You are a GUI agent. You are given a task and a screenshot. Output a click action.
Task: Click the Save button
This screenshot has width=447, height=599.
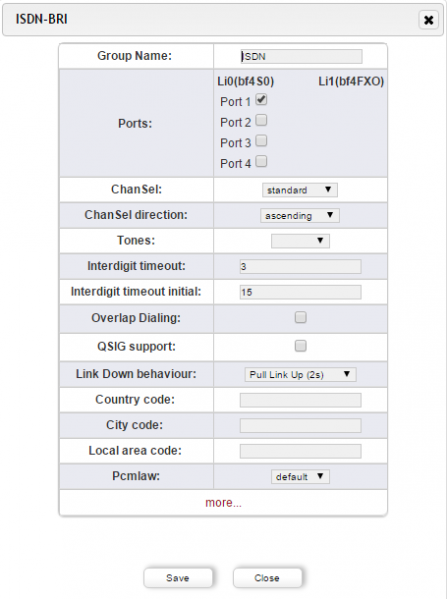[178, 578]
